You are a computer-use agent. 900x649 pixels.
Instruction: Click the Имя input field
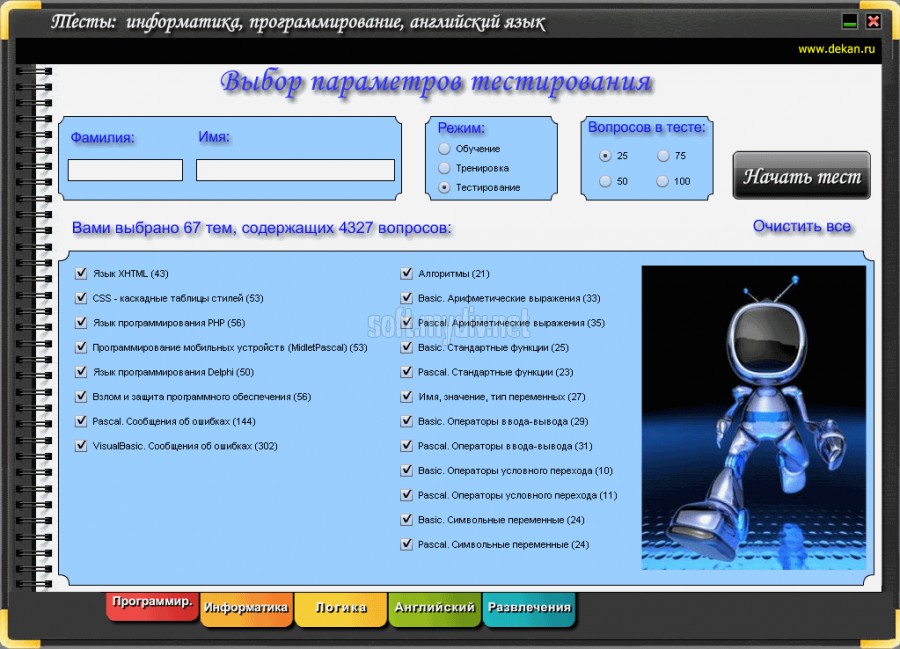(x=295, y=170)
